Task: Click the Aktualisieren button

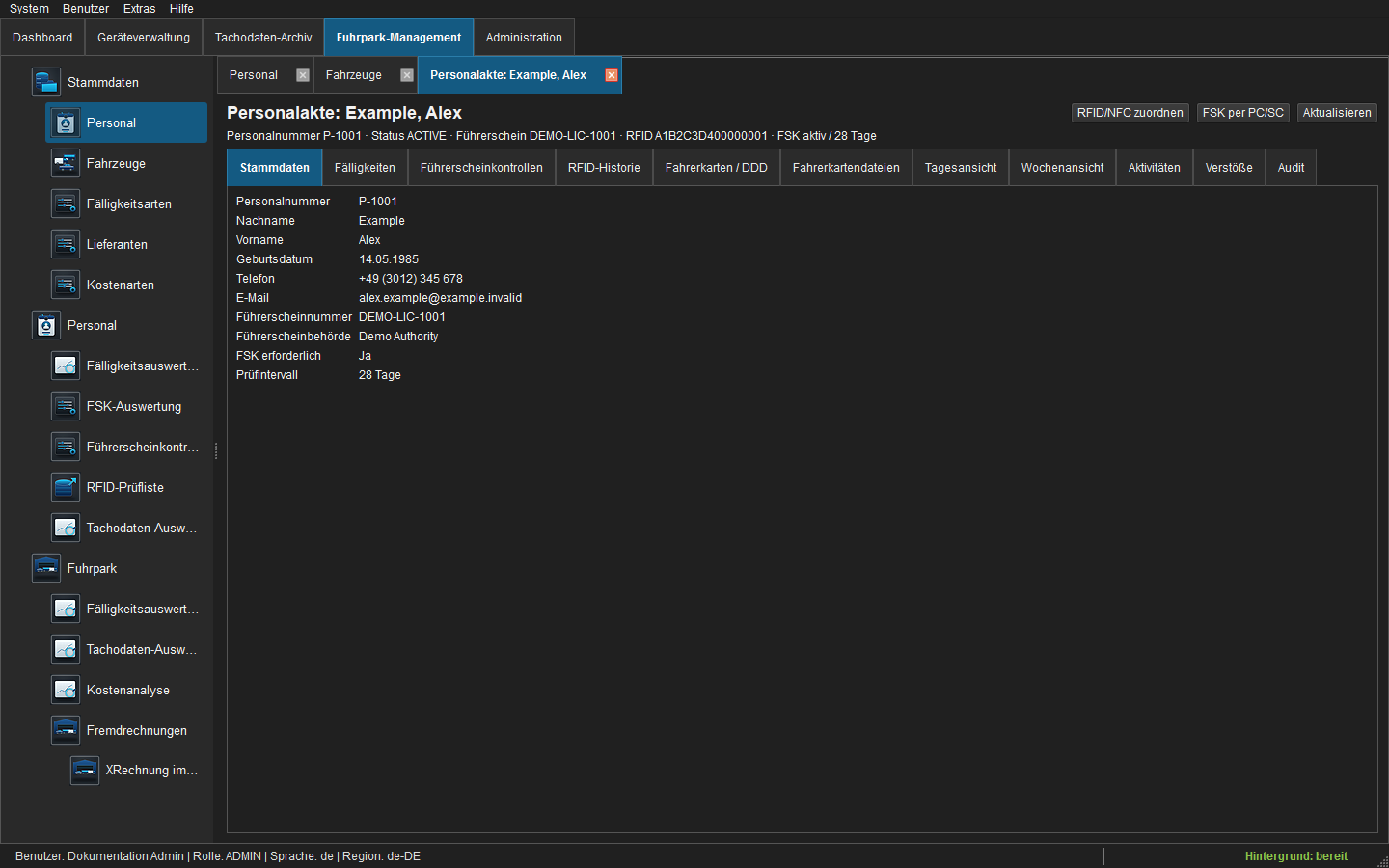Action: [x=1336, y=113]
